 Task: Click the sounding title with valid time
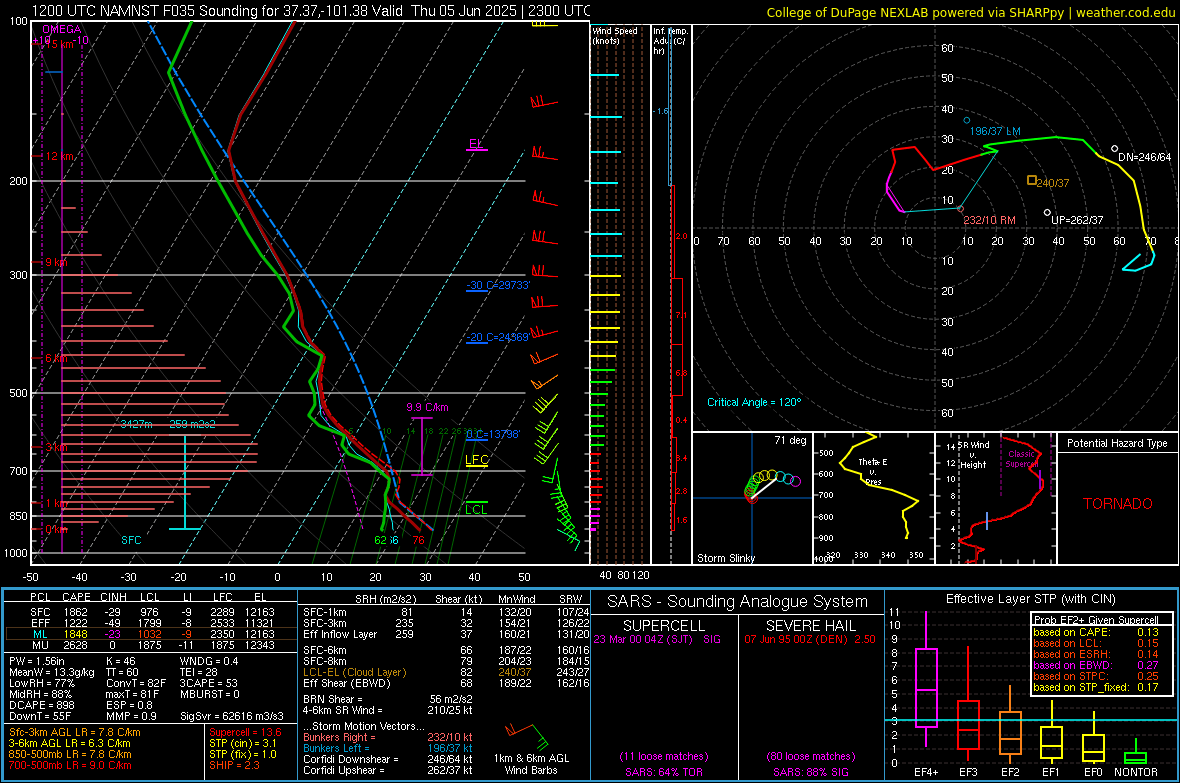311,11
